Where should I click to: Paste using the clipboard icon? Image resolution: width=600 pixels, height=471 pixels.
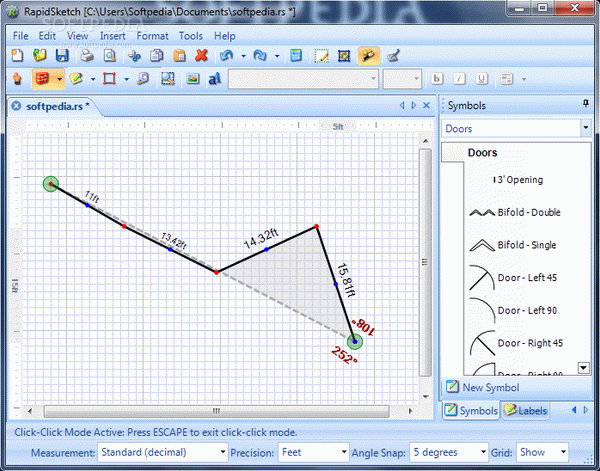click(179, 56)
